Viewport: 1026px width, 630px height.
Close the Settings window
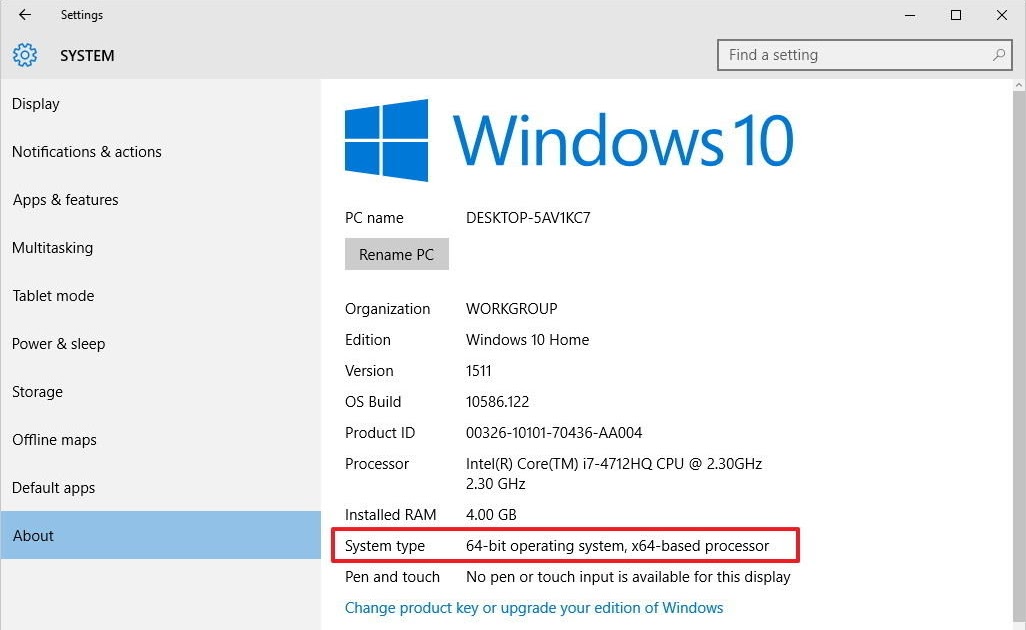click(x=1002, y=15)
